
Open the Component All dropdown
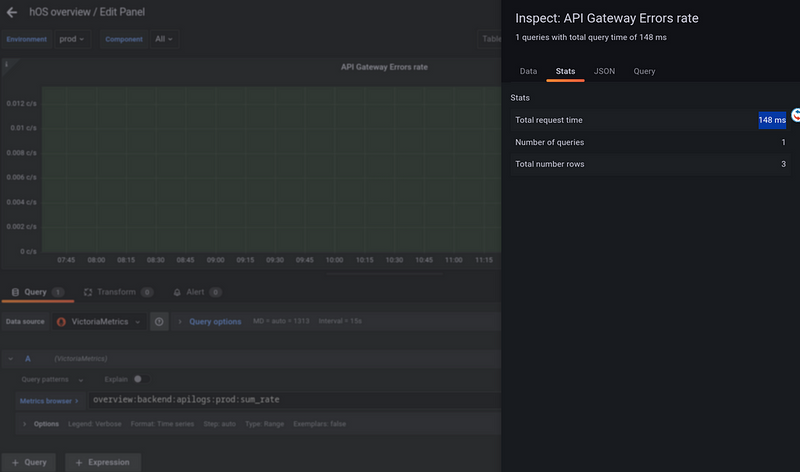point(164,39)
